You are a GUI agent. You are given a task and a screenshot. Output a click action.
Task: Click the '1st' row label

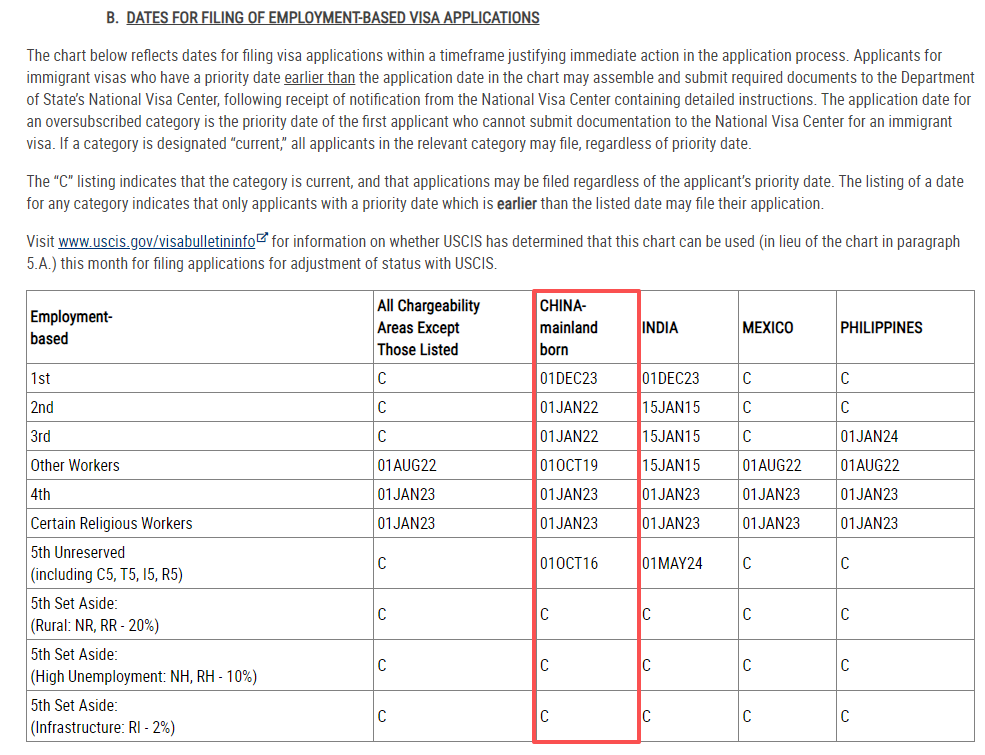[x=40, y=379]
